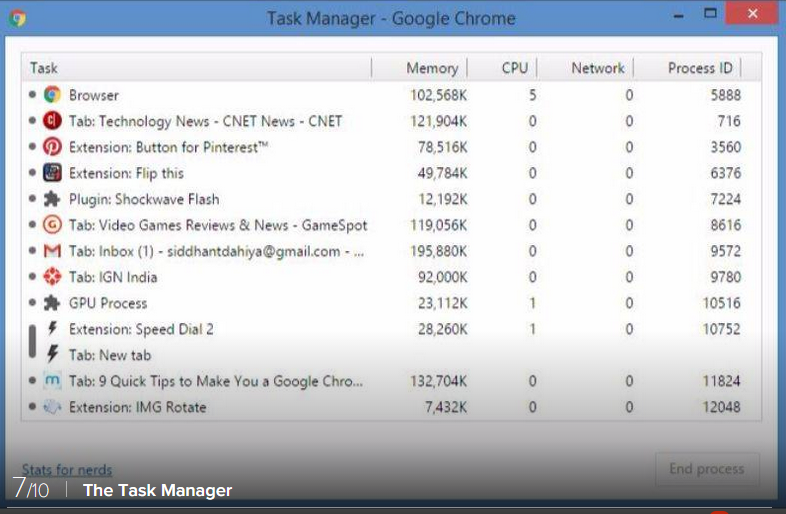
Task: Select Tab: 9 Quick Tips row
Action: point(391,381)
